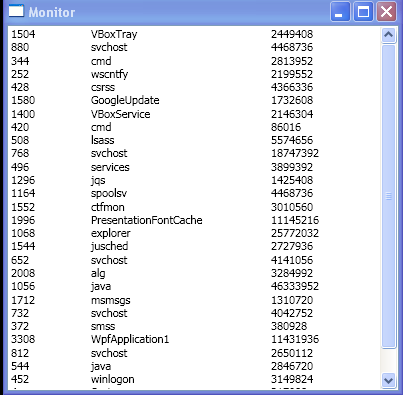Click memory value 5574656
The image size is (403, 395).
click(x=292, y=140)
